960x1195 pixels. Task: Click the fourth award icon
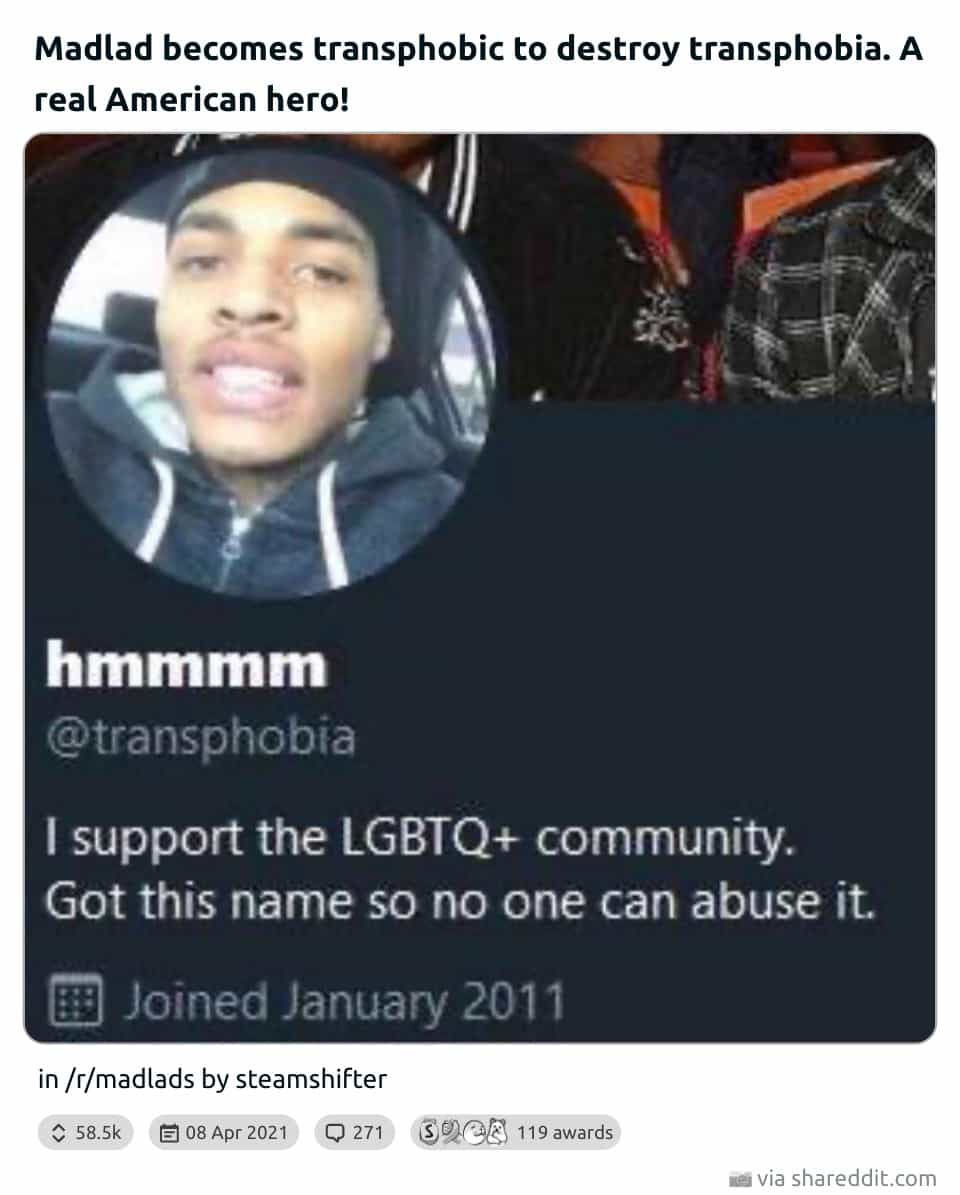497,1133
